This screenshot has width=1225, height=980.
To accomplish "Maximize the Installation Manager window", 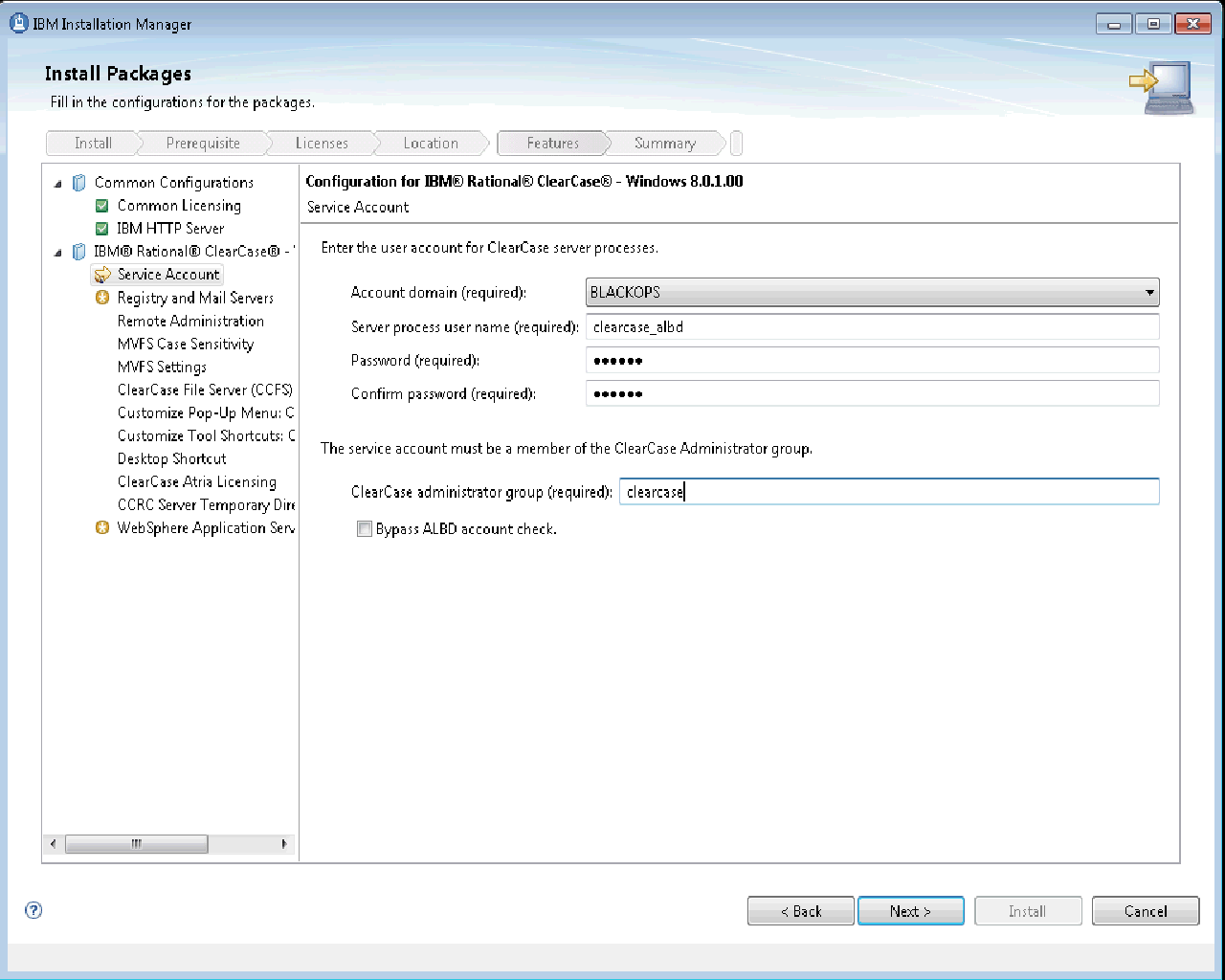I will point(1153,24).
